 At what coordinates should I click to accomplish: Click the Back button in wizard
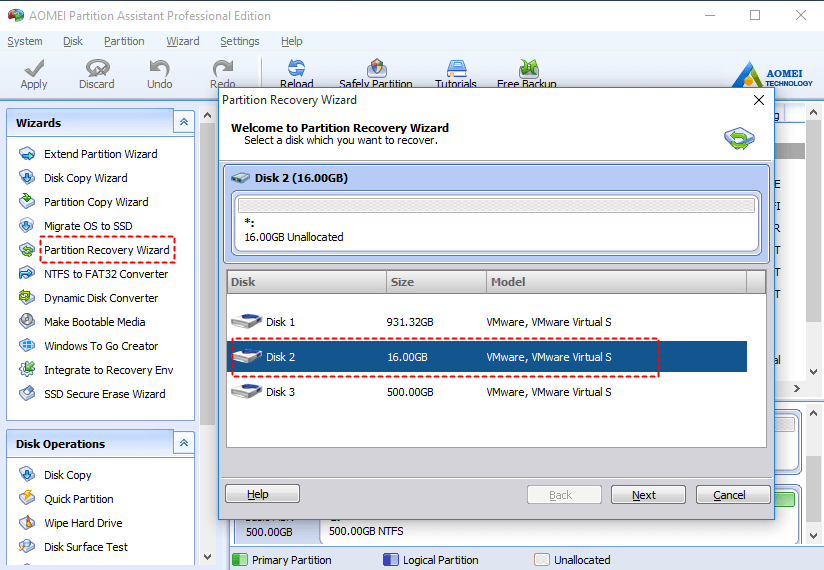[564, 495]
